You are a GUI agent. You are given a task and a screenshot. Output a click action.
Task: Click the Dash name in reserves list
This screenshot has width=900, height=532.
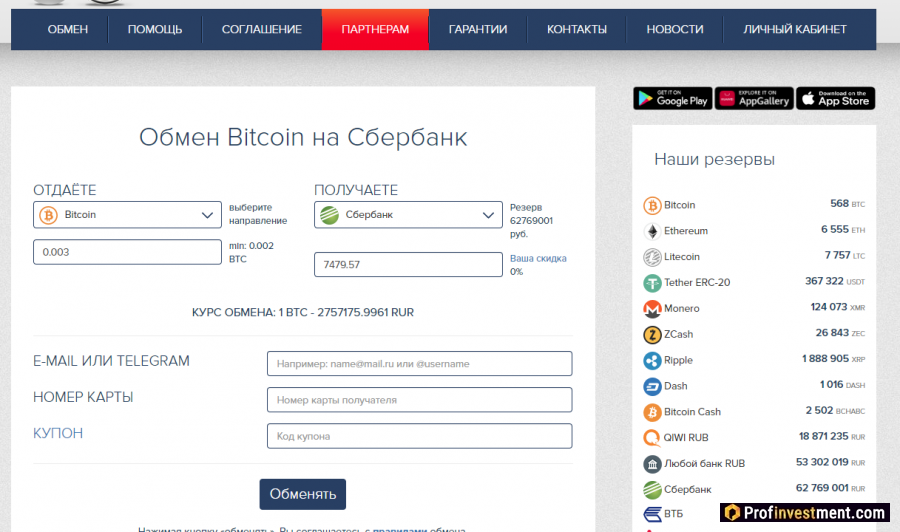point(676,386)
